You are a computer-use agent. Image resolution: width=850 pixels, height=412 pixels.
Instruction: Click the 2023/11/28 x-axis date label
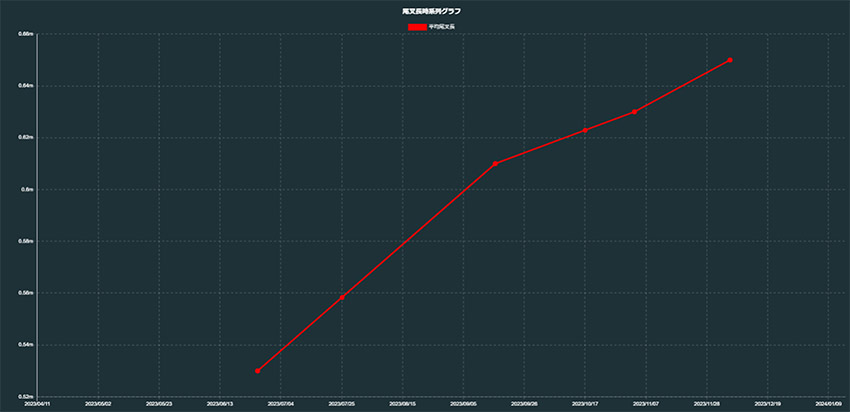coord(707,404)
